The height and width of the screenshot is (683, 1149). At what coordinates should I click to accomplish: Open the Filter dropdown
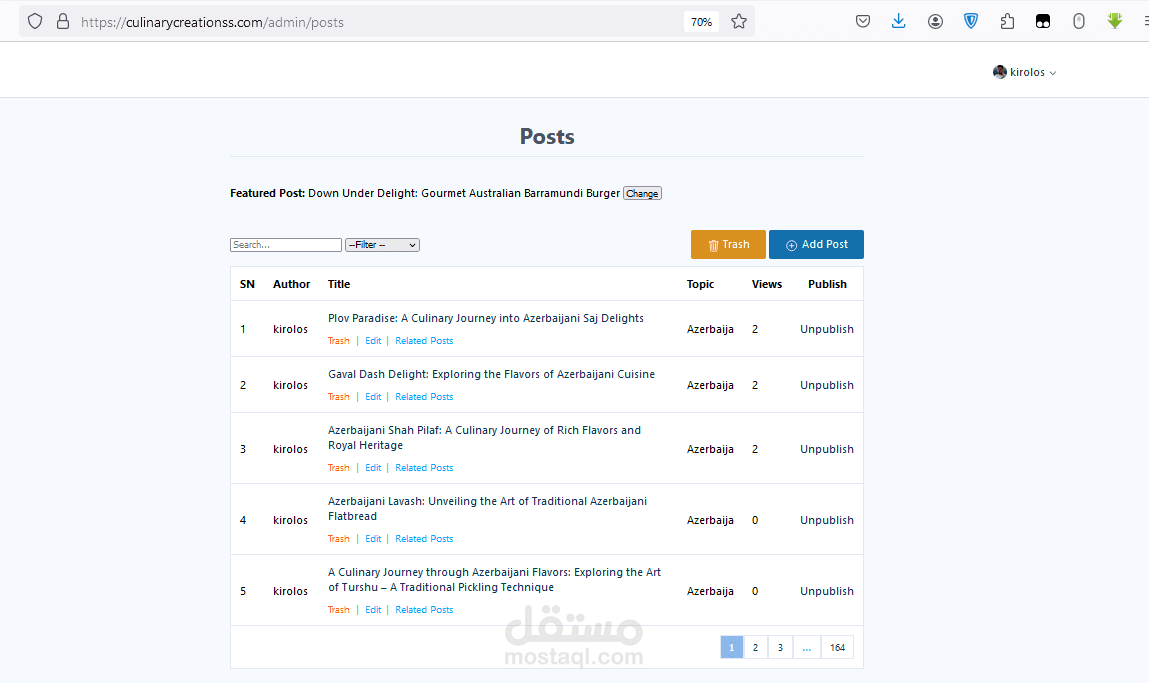coord(383,245)
